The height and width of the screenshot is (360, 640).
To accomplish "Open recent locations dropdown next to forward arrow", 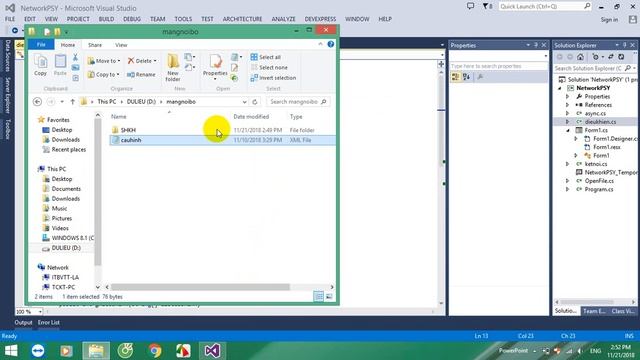I will (x=62, y=102).
